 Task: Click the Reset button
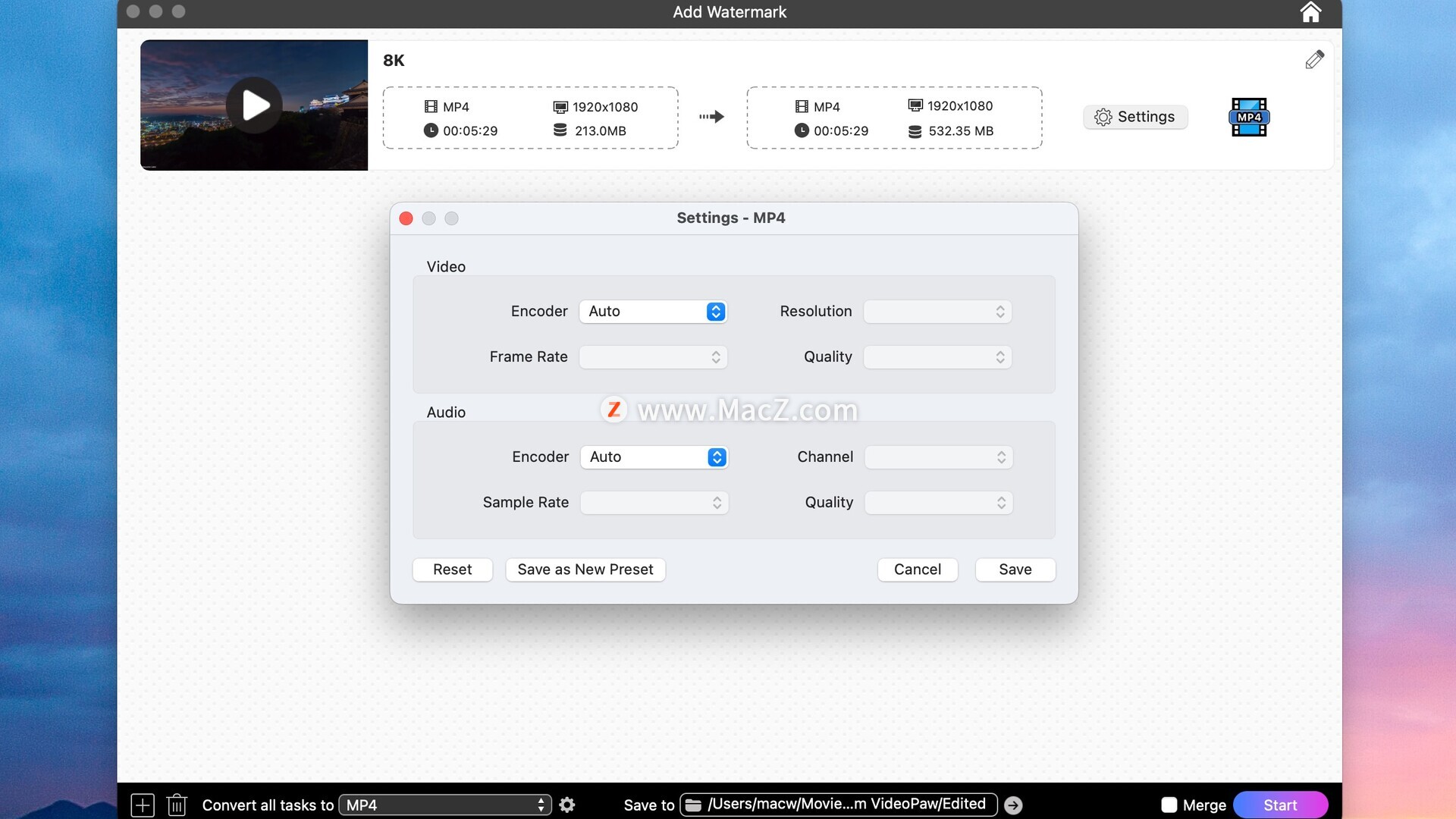coord(452,570)
